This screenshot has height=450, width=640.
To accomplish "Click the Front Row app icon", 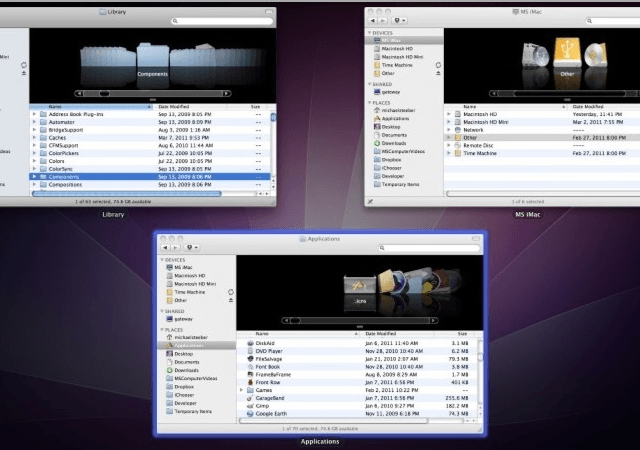I will (250, 382).
